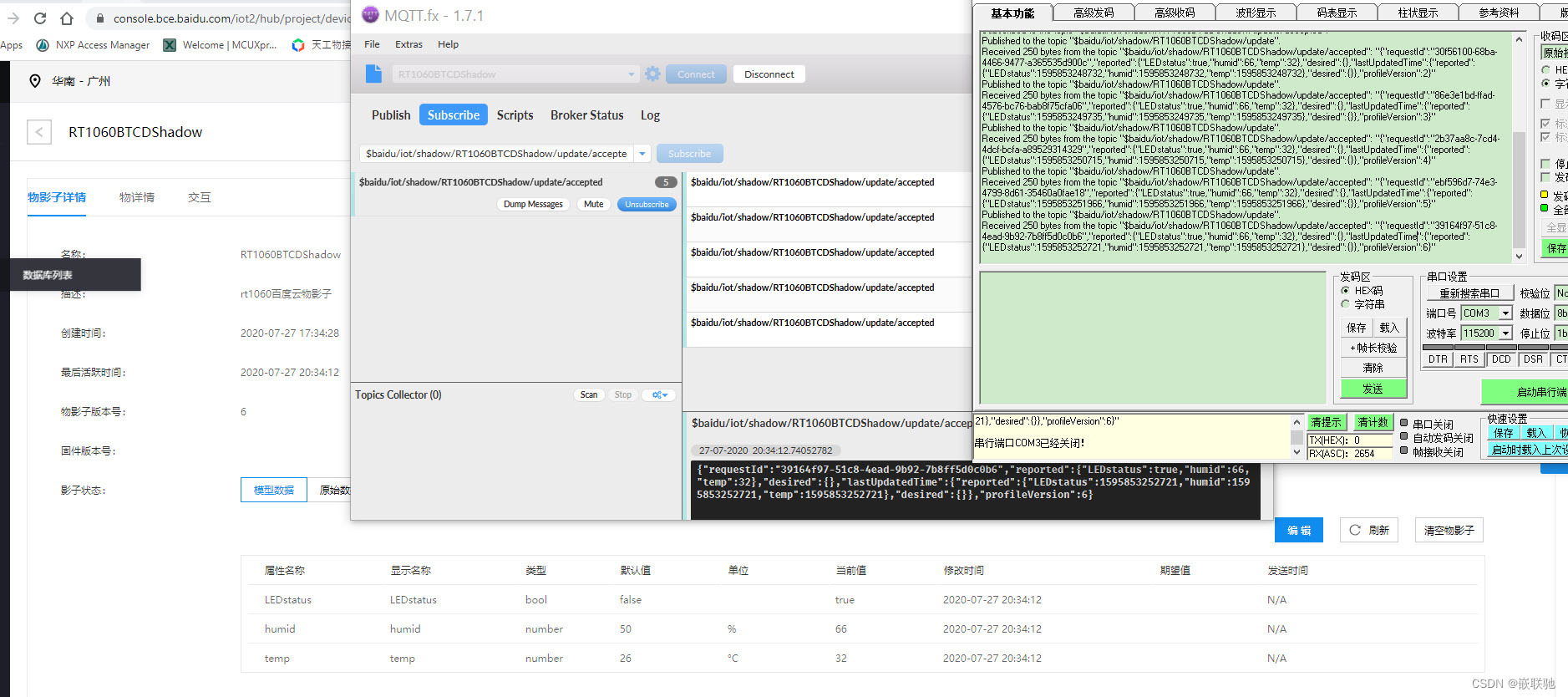The height and width of the screenshot is (697, 1568).
Task: Click Scan in Topics Collector
Action: click(x=589, y=394)
